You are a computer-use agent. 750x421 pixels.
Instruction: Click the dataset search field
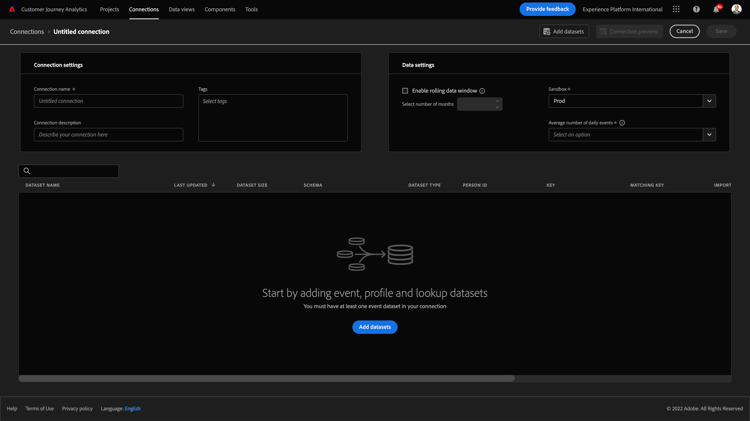[x=68, y=171]
